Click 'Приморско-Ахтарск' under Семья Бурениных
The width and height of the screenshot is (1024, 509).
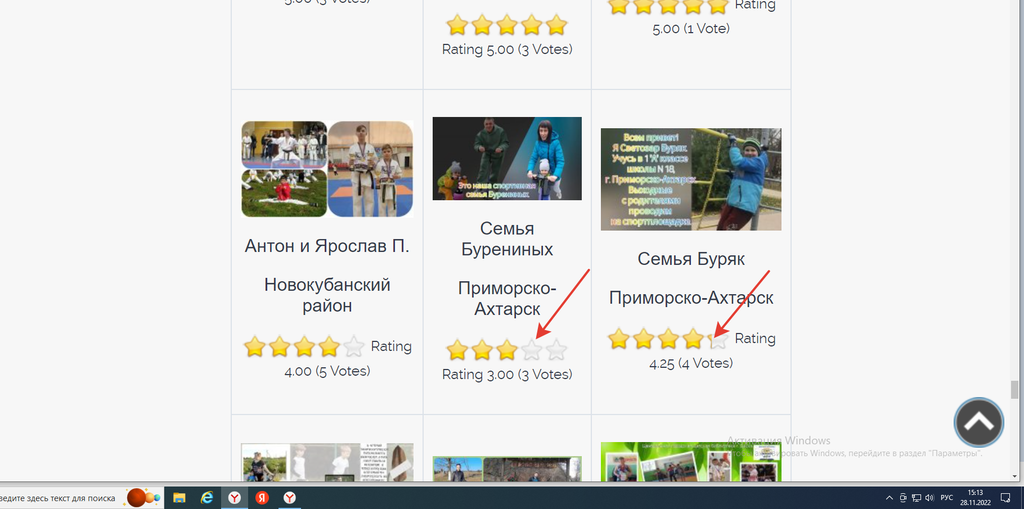507,299
